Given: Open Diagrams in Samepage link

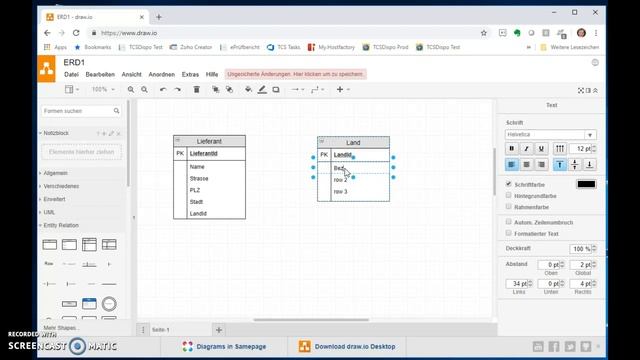Looking at the screenshot, I should (x=224, y=347).
